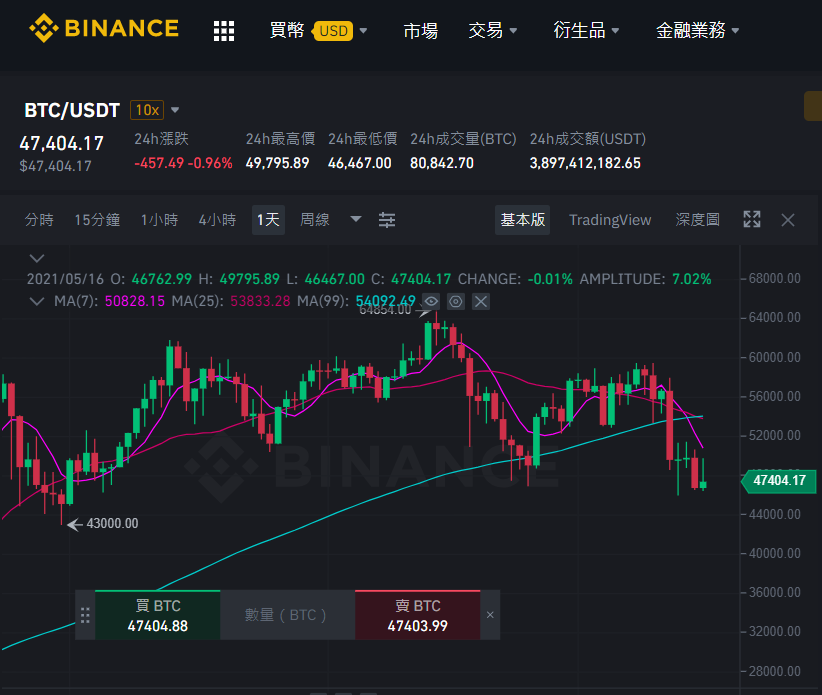Screen dimensions: 822x695
Task: Click the MA(7) value 50828.15
Action: click(x=135, y=301)
